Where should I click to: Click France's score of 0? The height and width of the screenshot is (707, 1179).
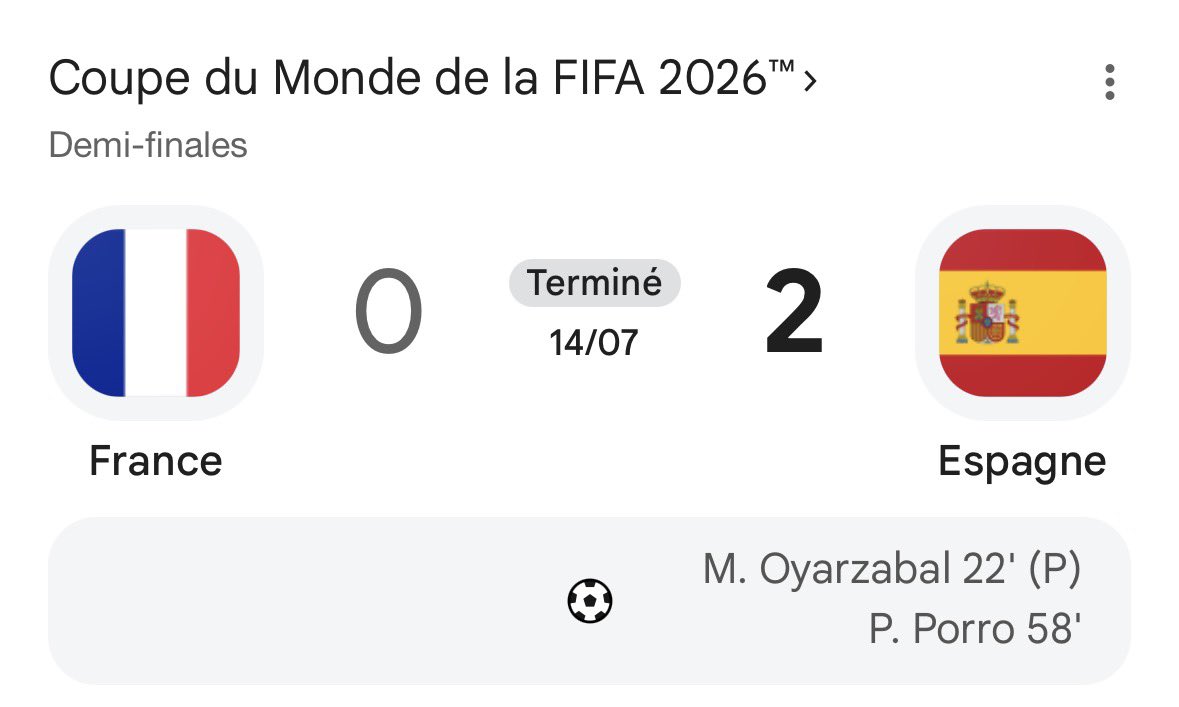click(x=388, y=311)
